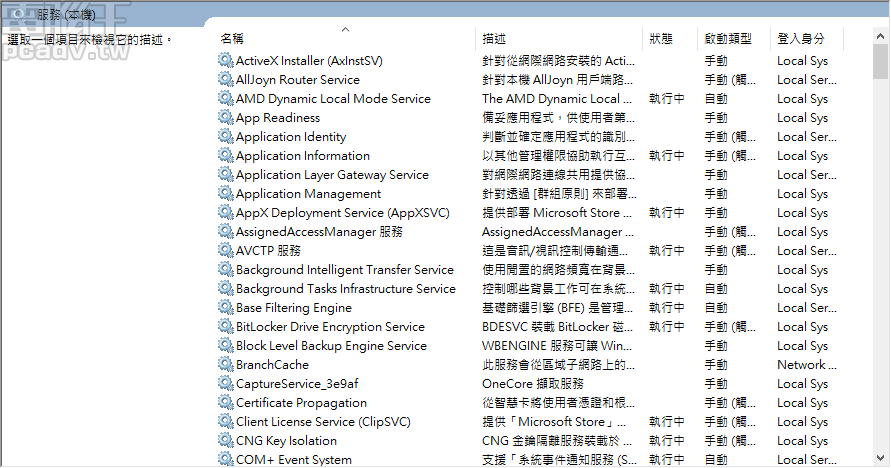
Task: Click the gear icon of Base Filtering Engine
Action: pos(226,307)
